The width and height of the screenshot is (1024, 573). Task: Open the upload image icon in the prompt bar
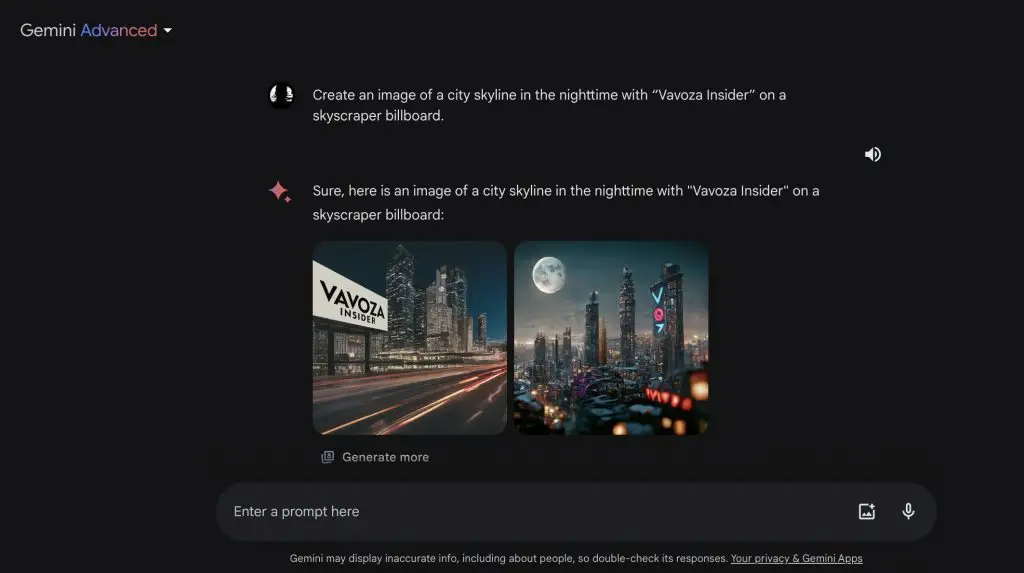pyautogui.click(x=867, y=512)
